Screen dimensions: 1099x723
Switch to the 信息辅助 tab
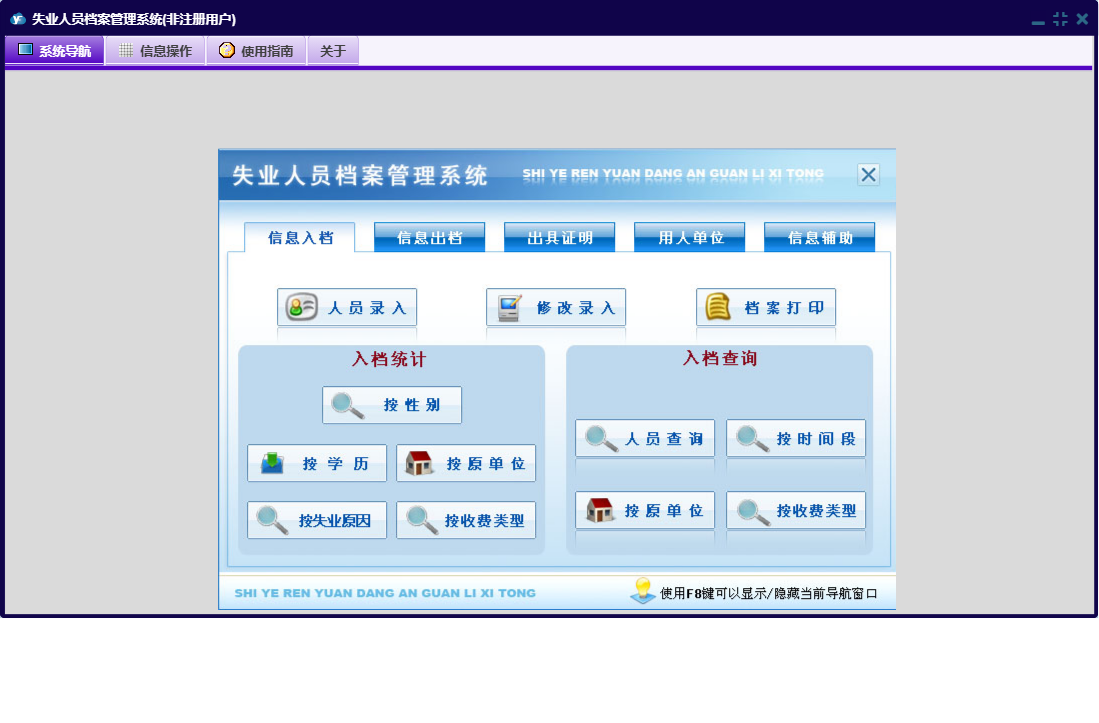[819, 237]
